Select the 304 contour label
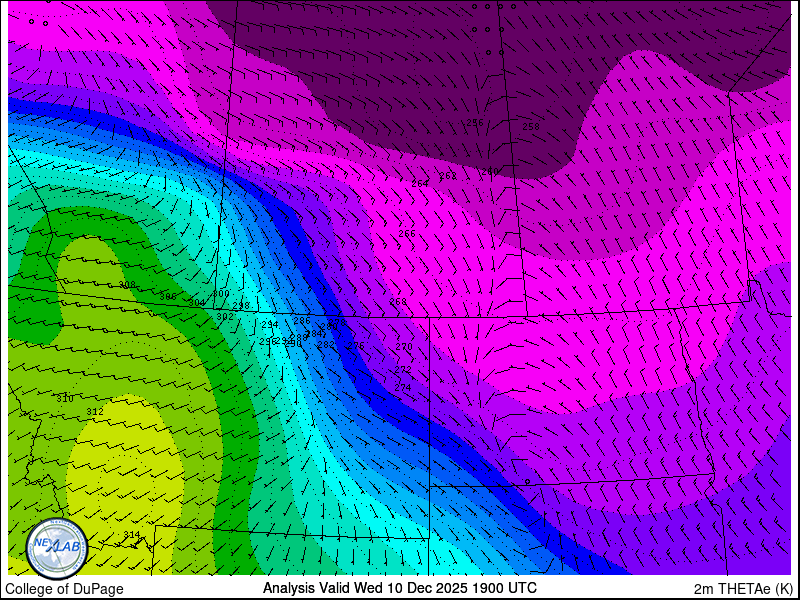Viewport: 800px width, 600px height. 196,303
